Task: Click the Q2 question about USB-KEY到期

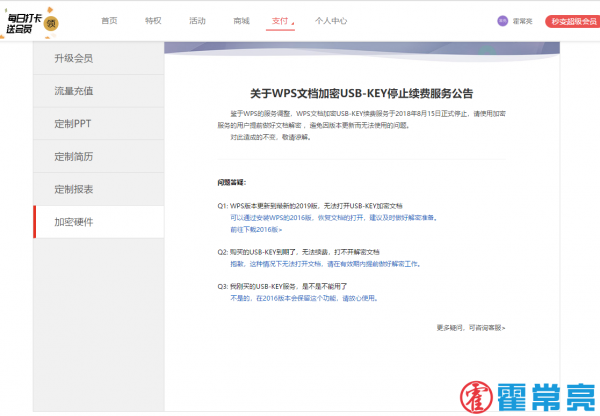Action: point(298,252)
